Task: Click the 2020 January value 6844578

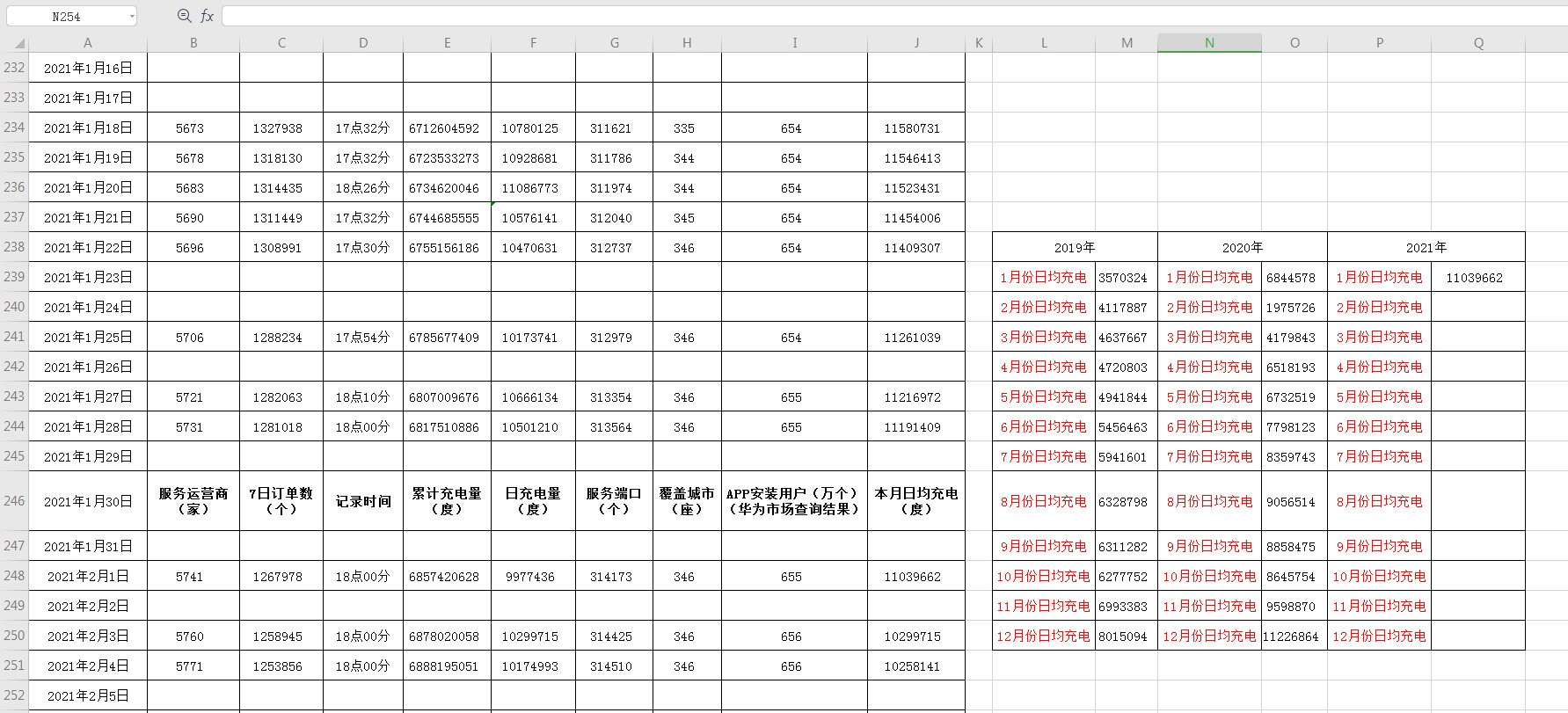Action: tap(1291, 278)
